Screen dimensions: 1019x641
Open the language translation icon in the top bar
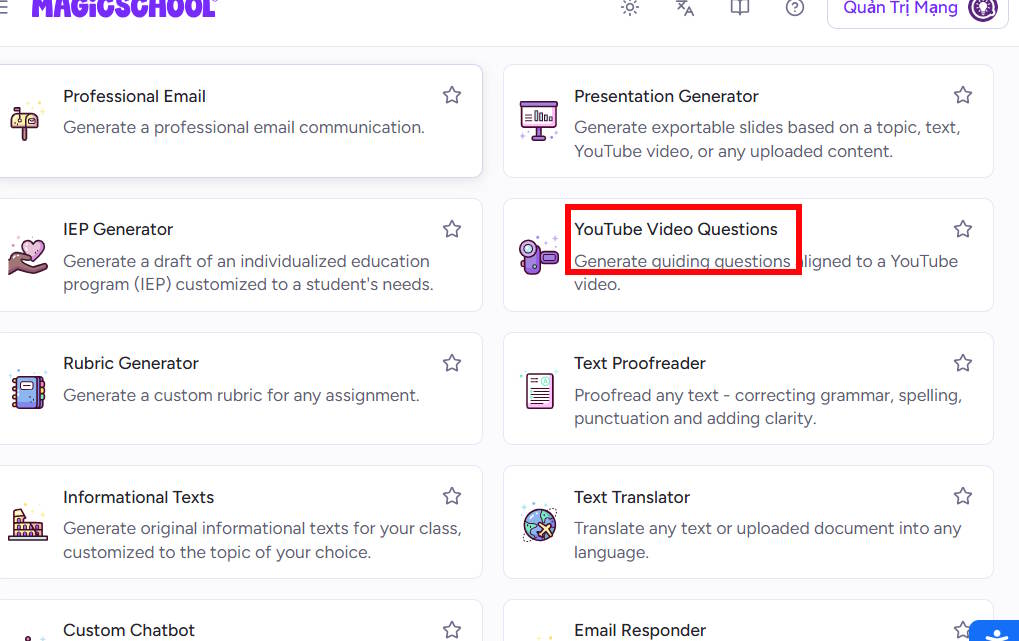click(x=684, y=9)
